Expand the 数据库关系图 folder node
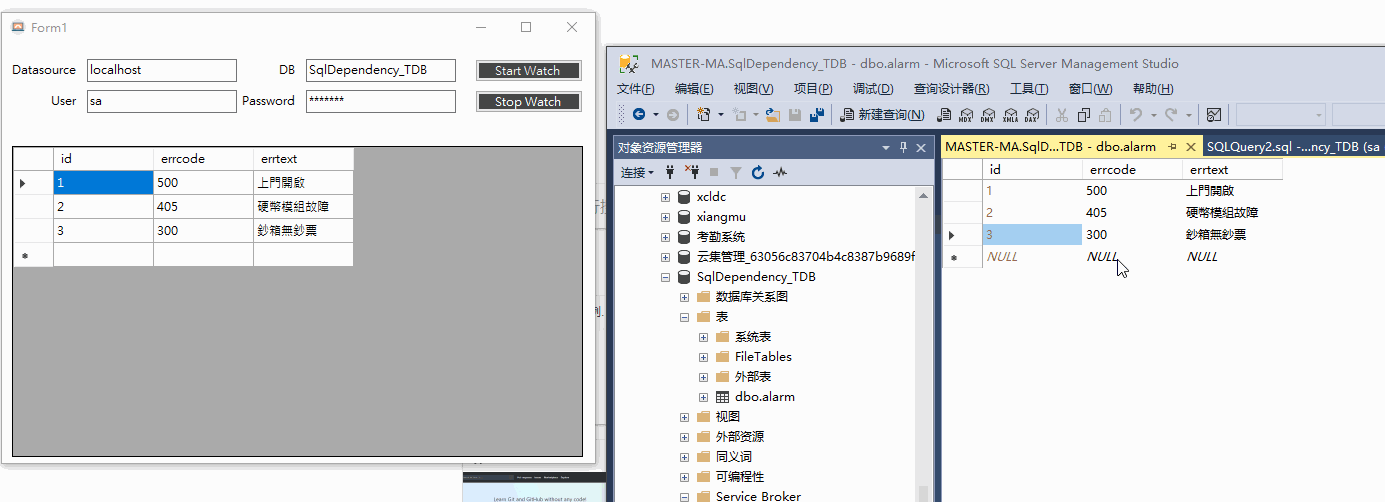 click(685, 297)
